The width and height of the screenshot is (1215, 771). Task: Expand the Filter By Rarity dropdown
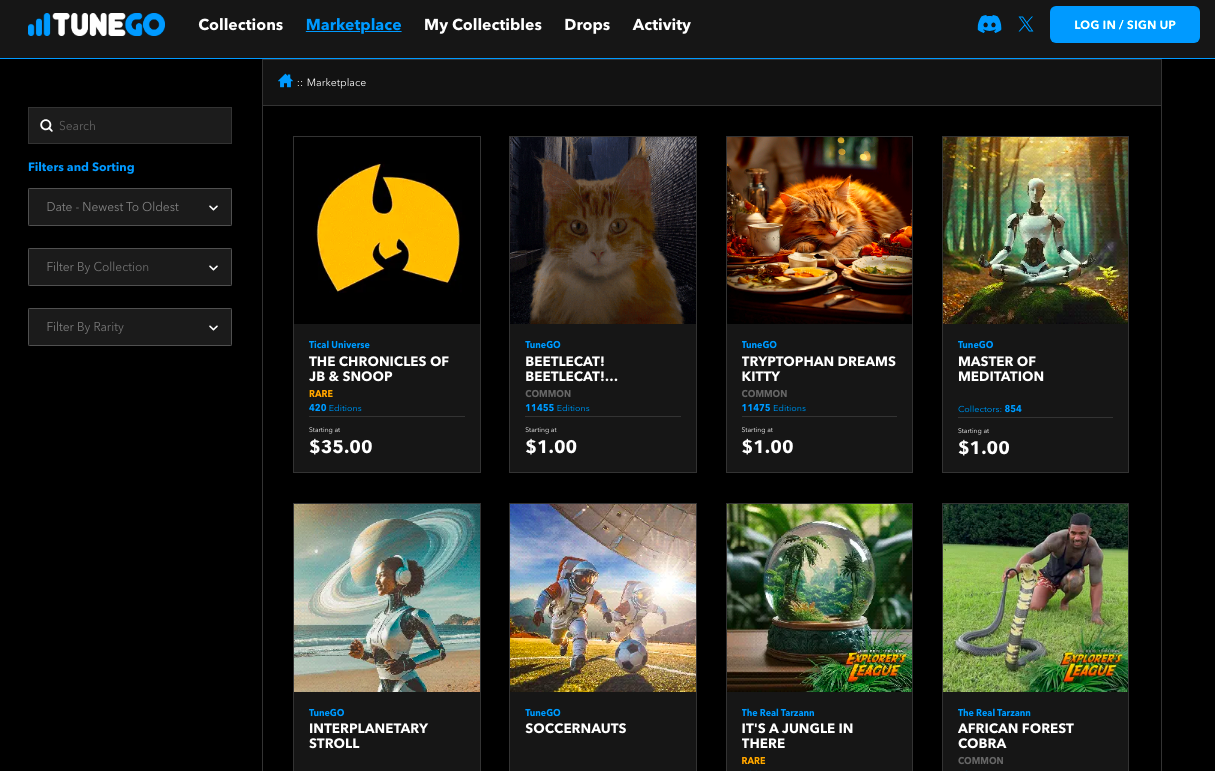130,327
